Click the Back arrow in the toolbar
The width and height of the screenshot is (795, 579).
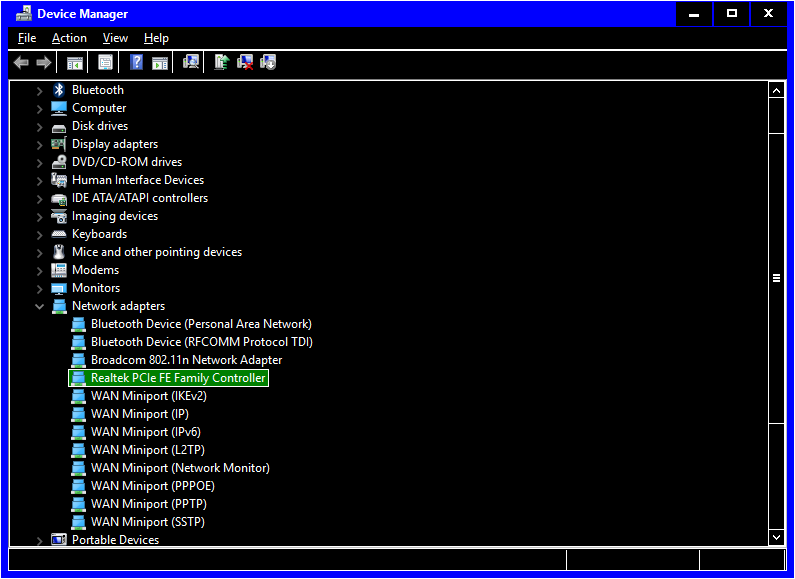(21, 63)
